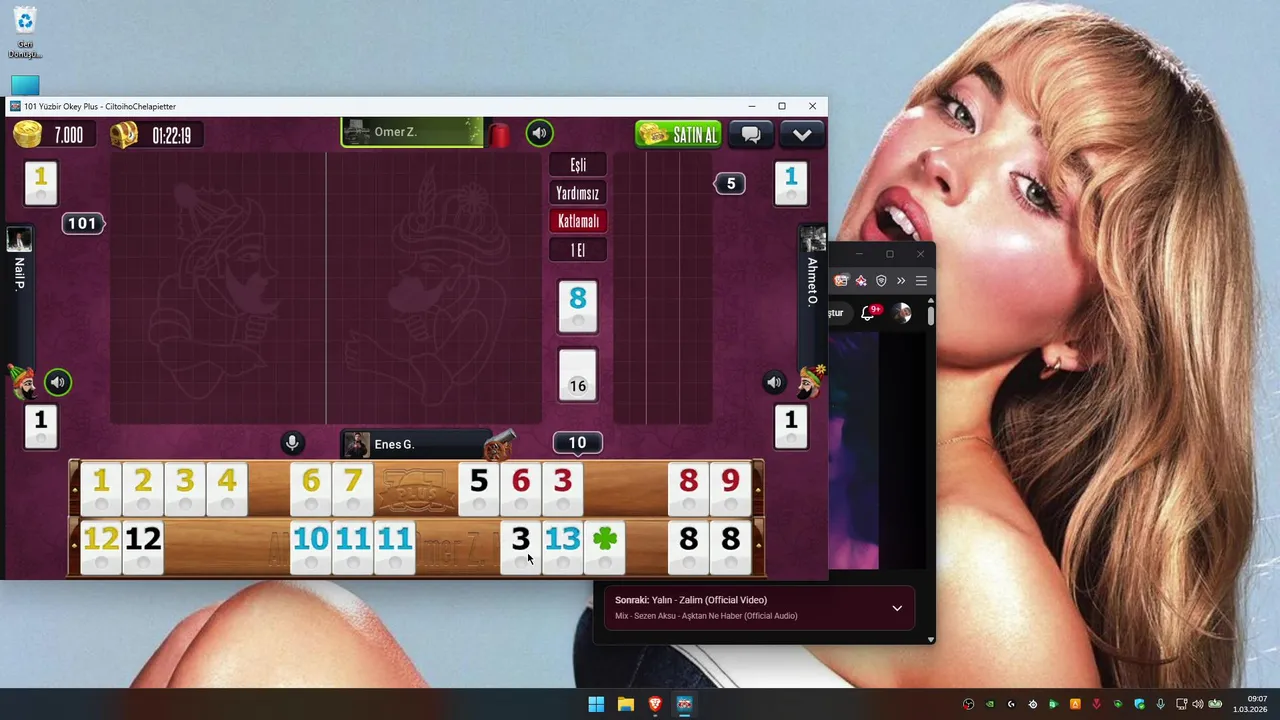The image size is (1280, 720).
Task: Click the gold coins 7.000 balance icon
Action: click(x=28, y=134)
